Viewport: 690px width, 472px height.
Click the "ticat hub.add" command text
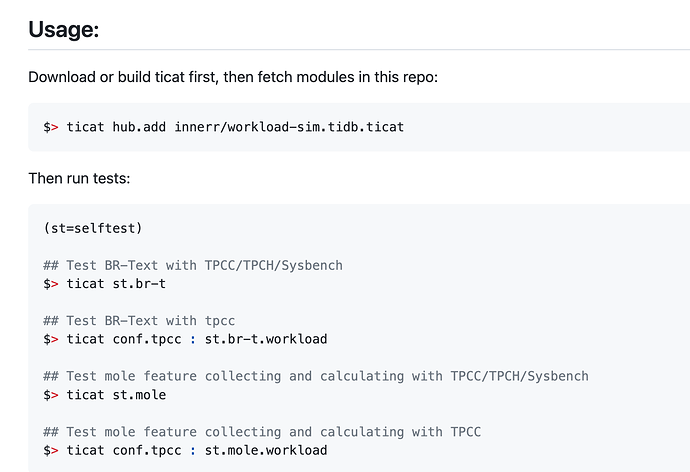point(116,127)
